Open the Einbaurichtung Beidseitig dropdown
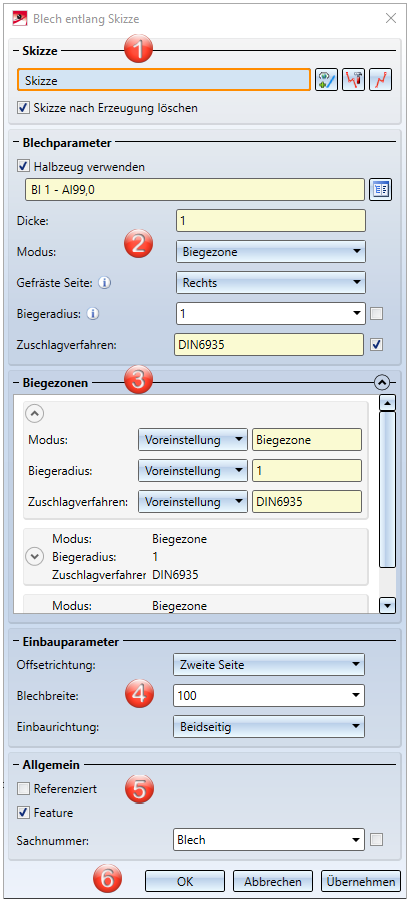Image resolution: width=411 pixels, height=903 pixels. point(269,727)
